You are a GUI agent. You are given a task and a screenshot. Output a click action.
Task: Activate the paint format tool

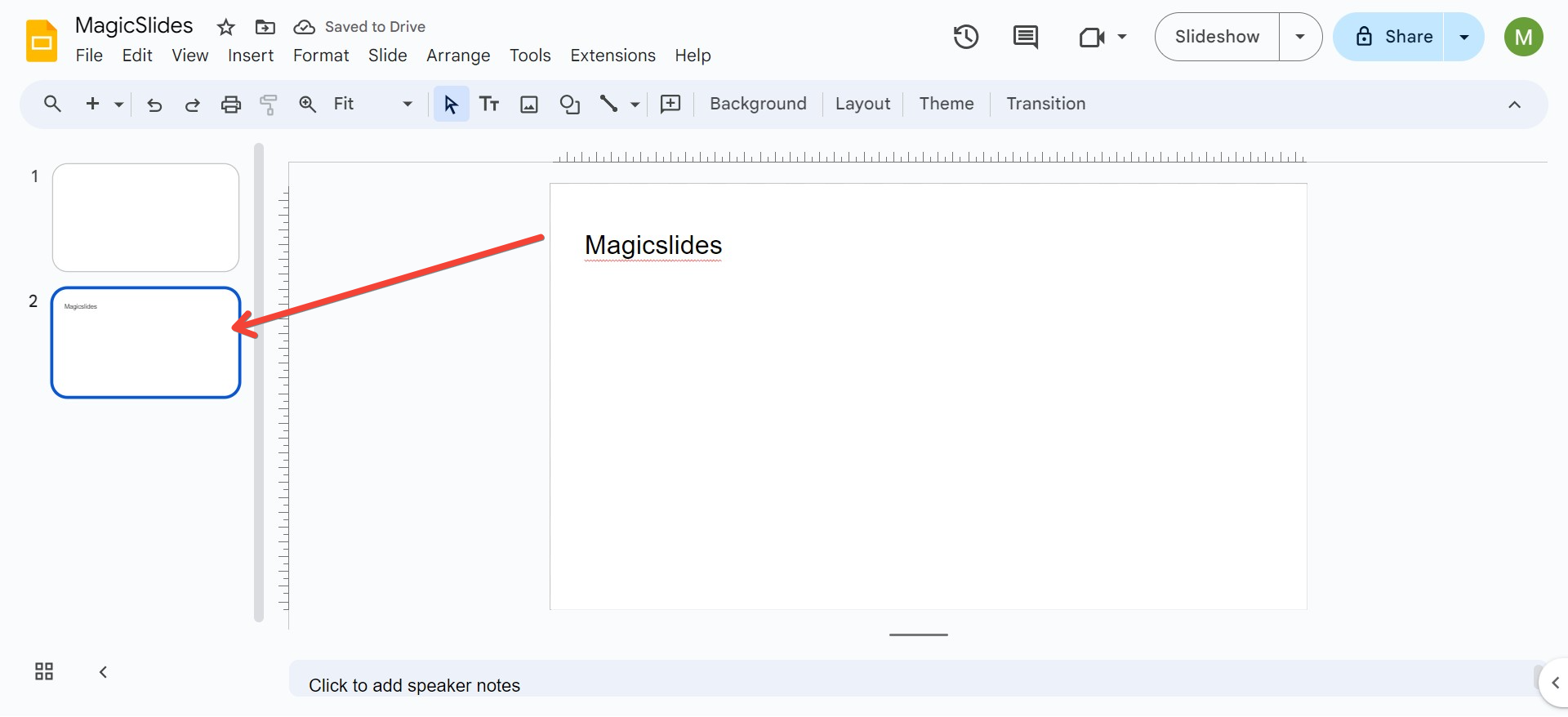[269, 105]
